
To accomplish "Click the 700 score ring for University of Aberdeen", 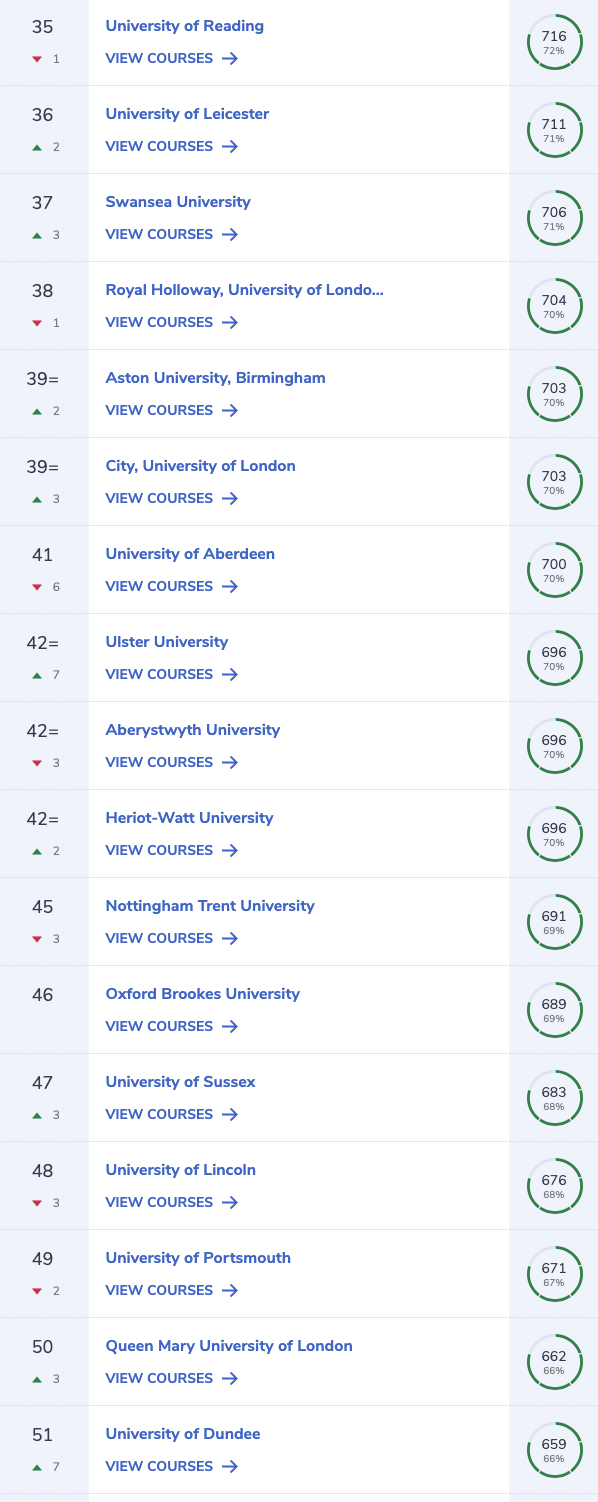I will click(554, 570).
